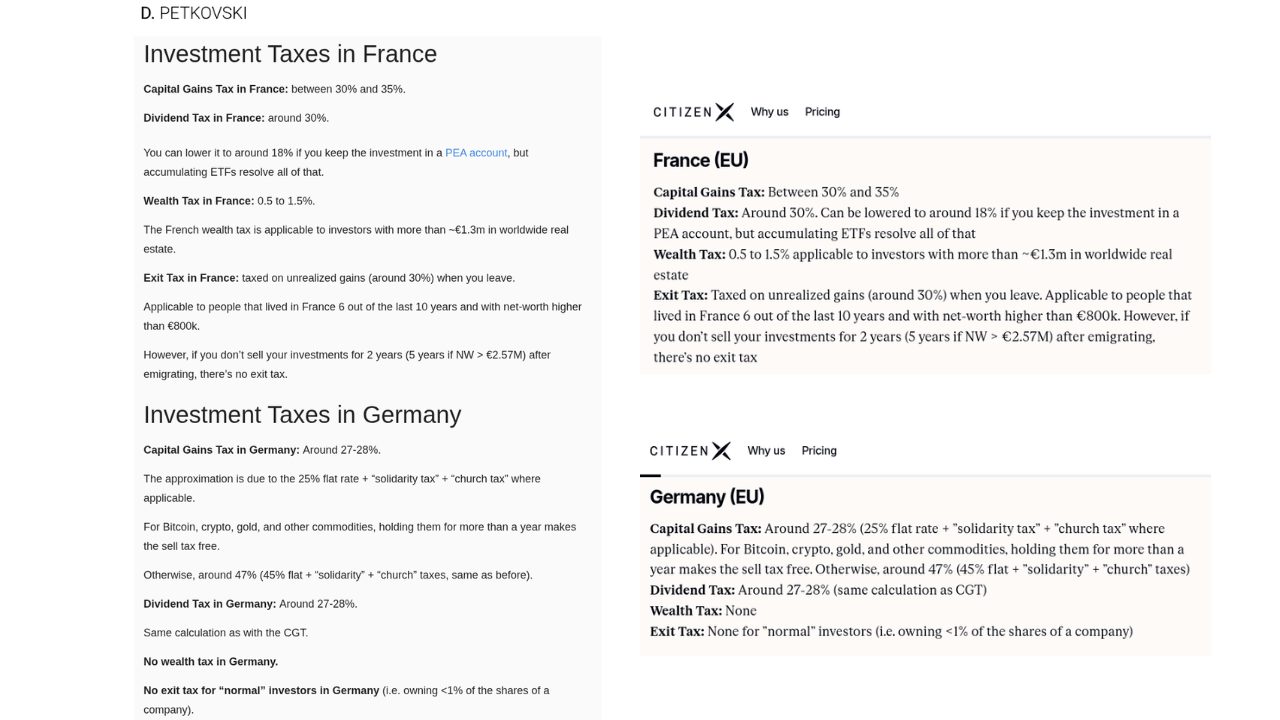Select "Pricing" above Germany (EU) card
This screenshot has width=1280, height=720.
(x=819, y=451)
